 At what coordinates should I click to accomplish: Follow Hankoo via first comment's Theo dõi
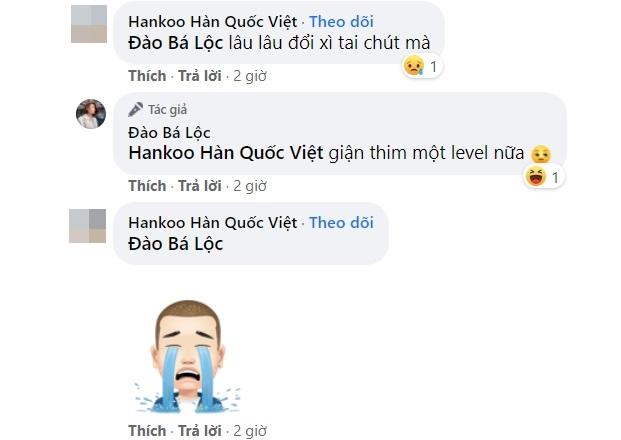[341, 21]
